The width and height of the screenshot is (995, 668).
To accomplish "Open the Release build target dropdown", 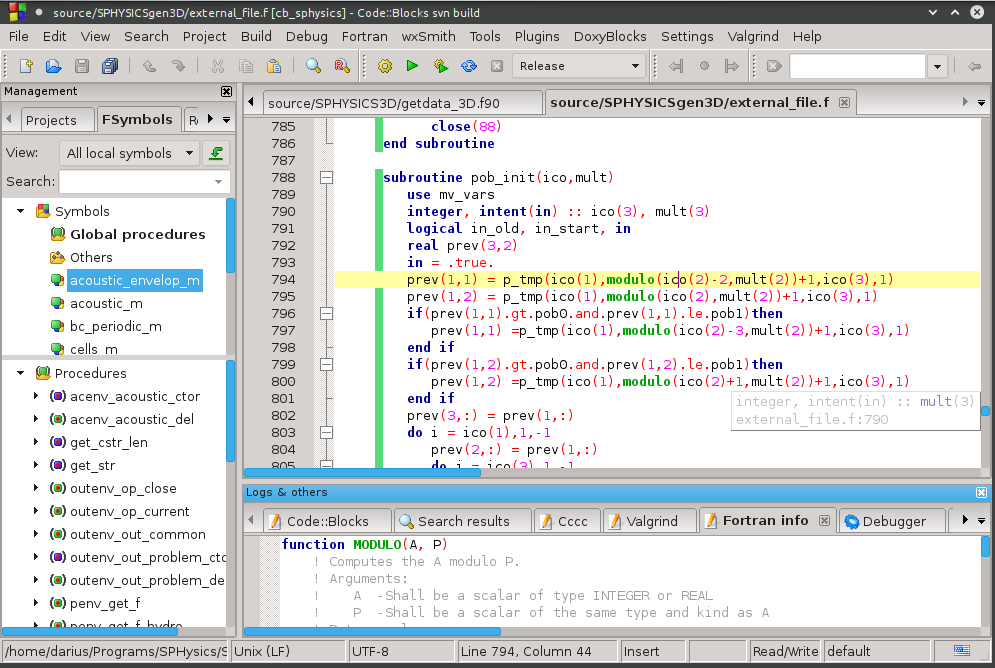I will point(634,65).
